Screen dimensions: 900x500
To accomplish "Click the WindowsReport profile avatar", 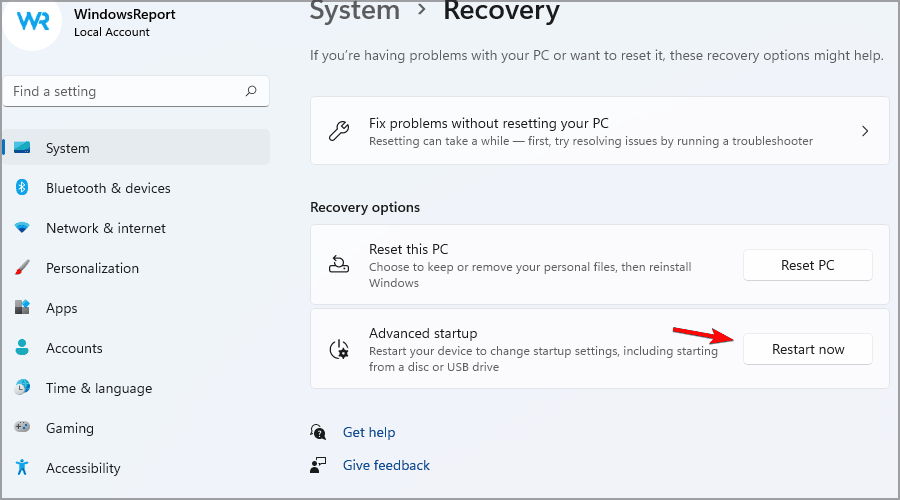I will pyautogui.click(x=33, y=22).
